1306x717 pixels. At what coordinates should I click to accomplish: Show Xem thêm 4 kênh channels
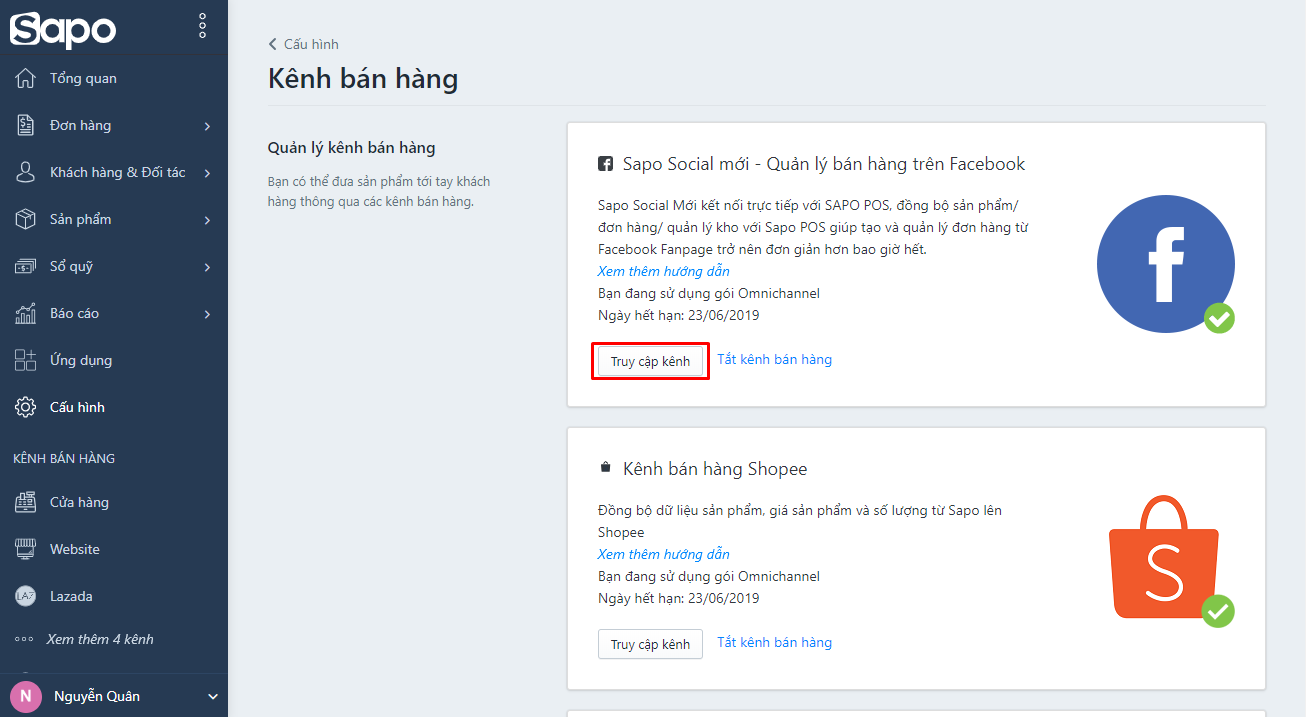tap(100, 639)
